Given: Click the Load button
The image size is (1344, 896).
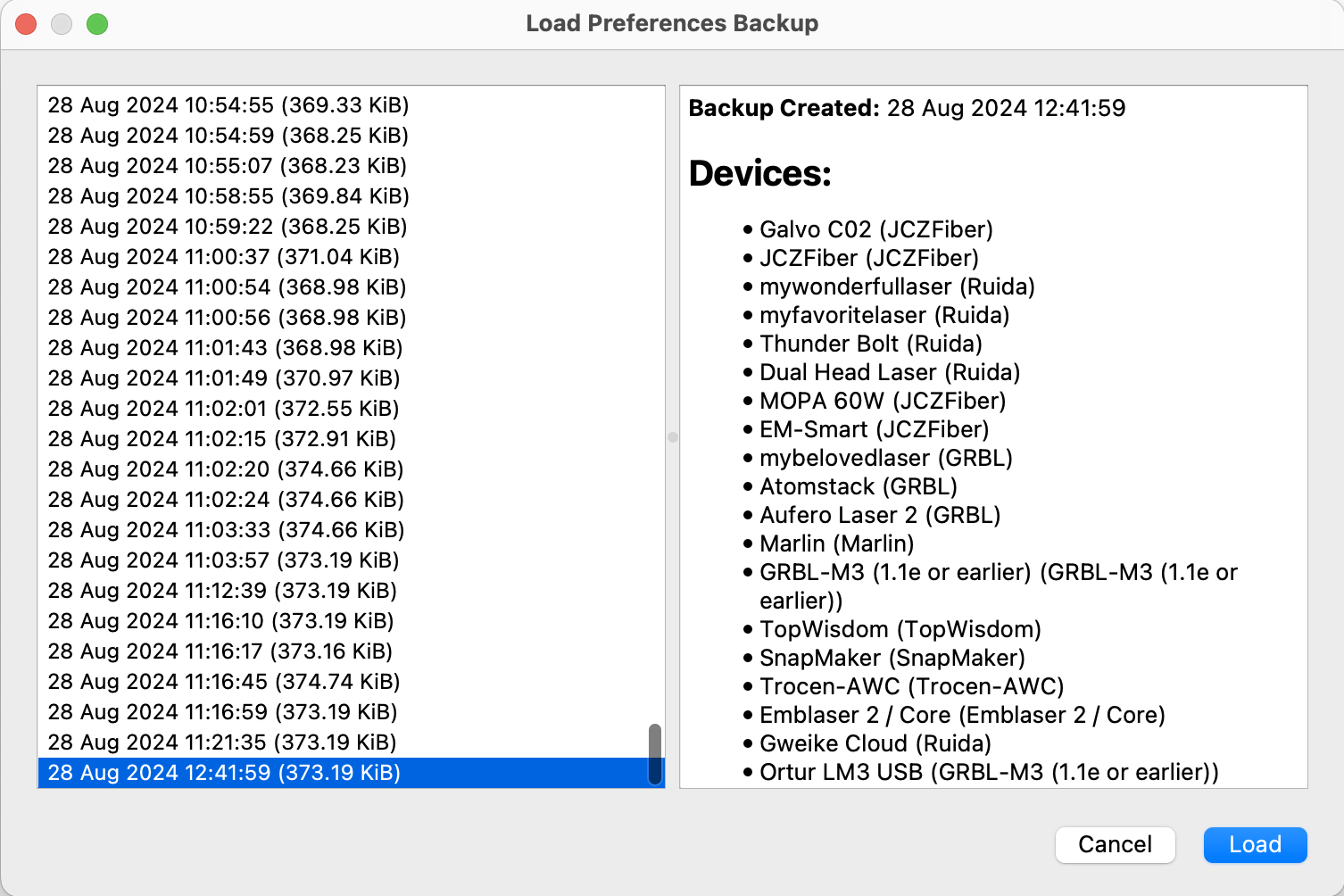Looking at the screenshot, I should point(1255,844).
